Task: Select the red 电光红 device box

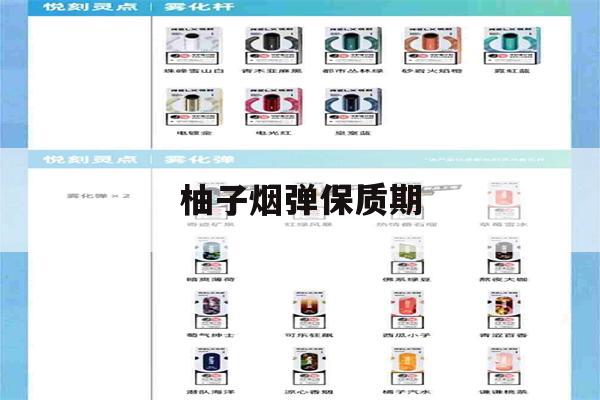Action: [273, 107]
